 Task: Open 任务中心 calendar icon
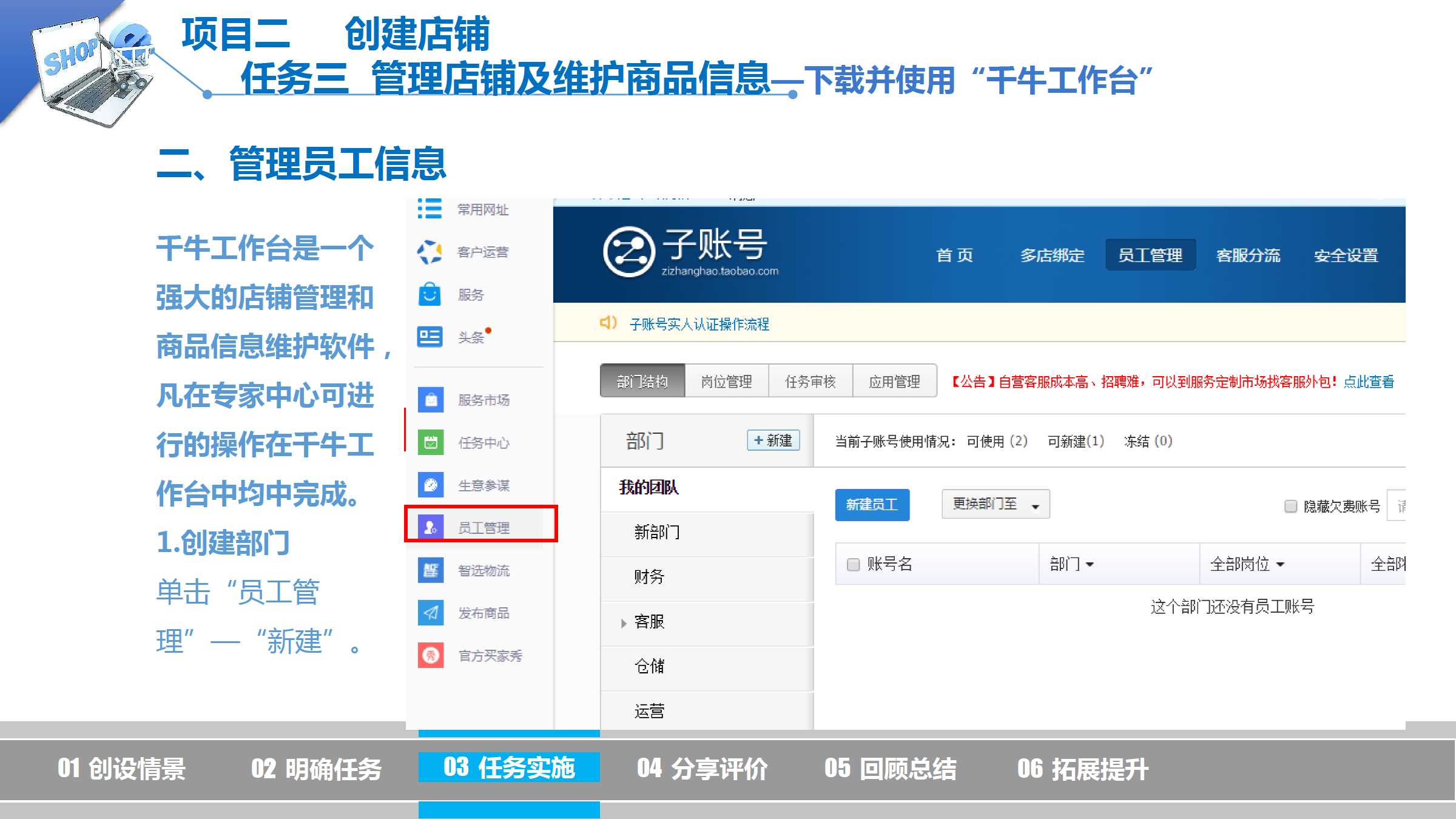click(x=431, y=442)
